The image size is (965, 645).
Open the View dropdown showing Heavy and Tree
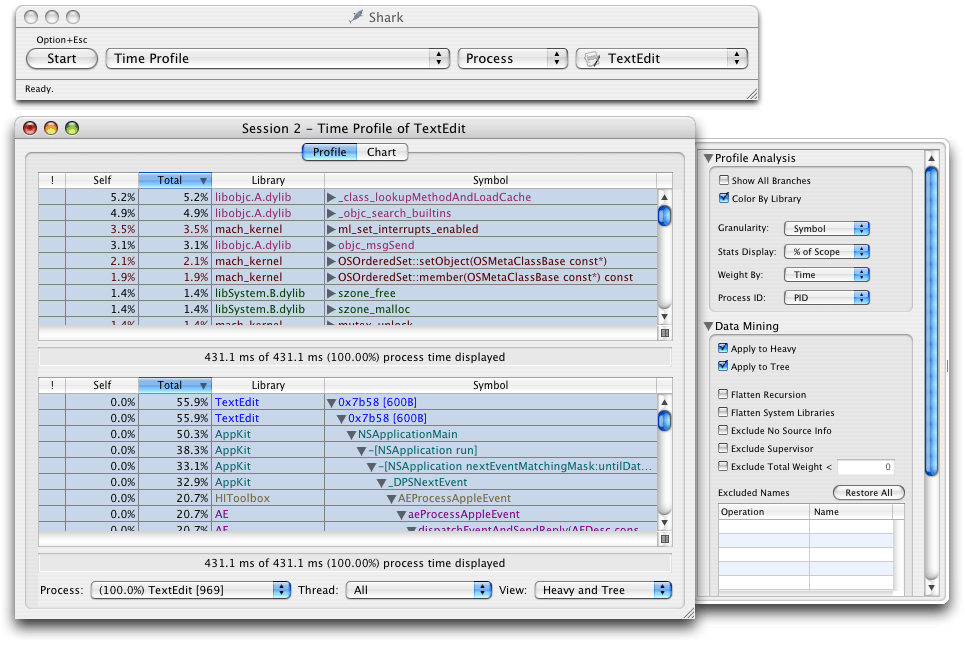(x=603, y=590)
